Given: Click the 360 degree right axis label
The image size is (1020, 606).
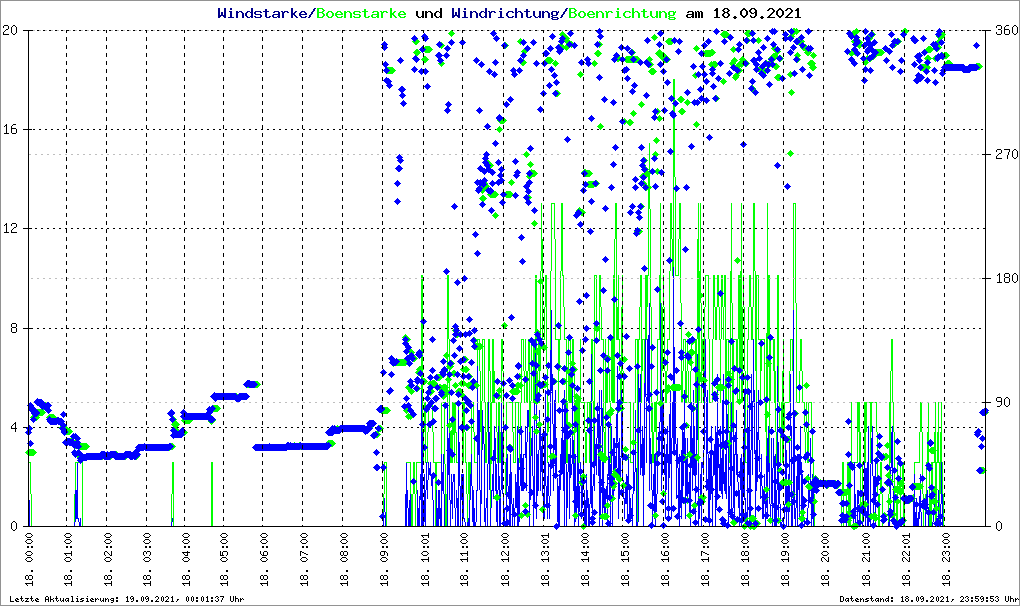Looking at the screenshot, I should [1004, 31].
